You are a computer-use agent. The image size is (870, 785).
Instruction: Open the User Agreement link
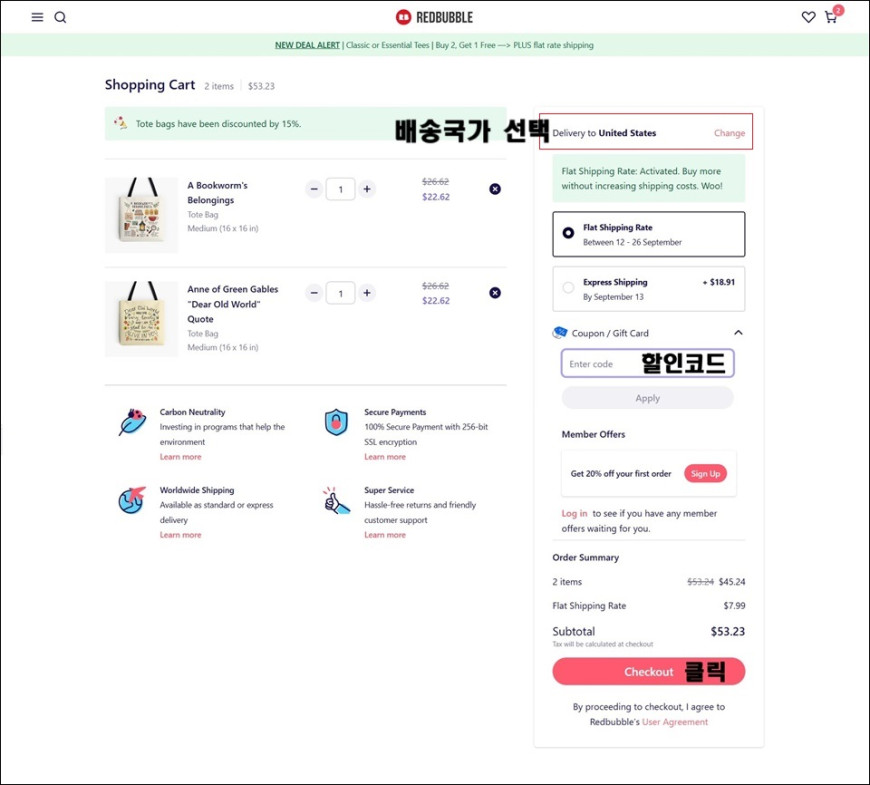point(675,722)
